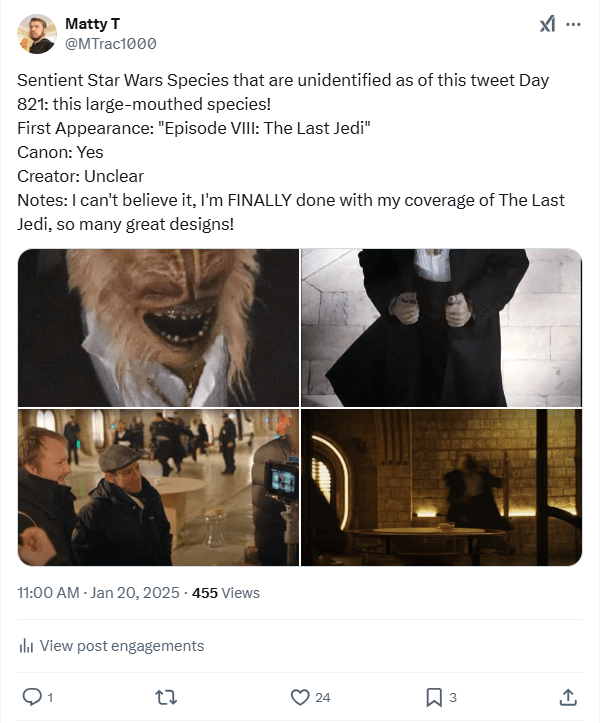
Task: Open View post engagements link
Action: 122,646
